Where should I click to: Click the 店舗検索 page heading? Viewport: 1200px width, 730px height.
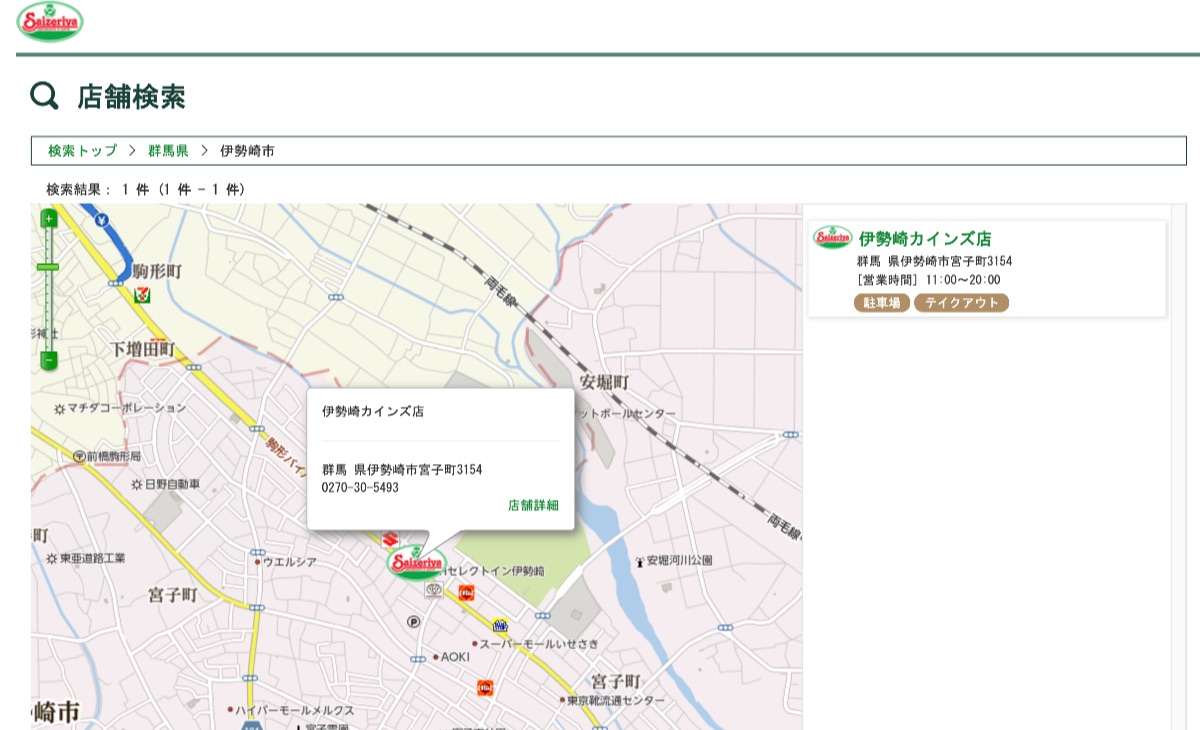pyautogui.click(x=131, y=97)
